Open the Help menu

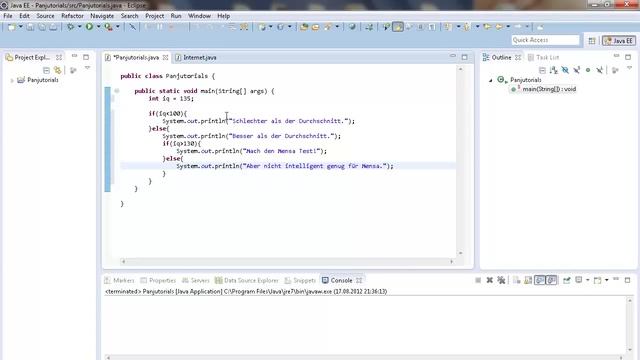(x=223, y=16)
